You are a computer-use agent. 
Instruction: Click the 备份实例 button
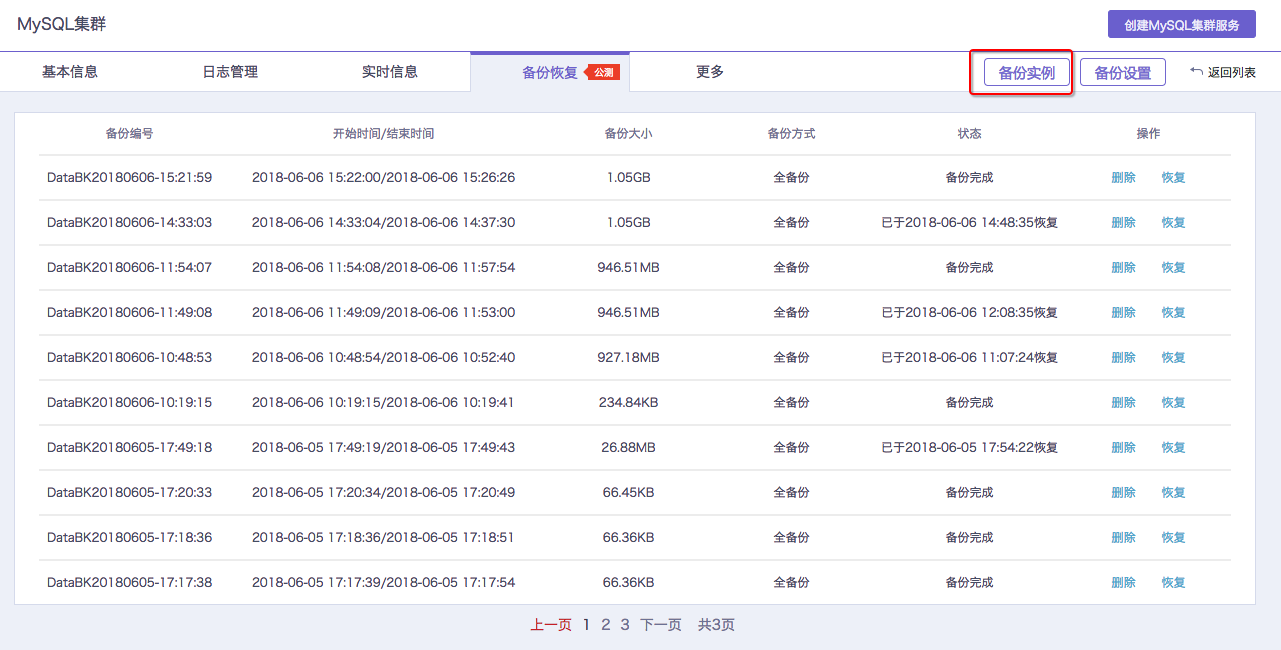1027,73
